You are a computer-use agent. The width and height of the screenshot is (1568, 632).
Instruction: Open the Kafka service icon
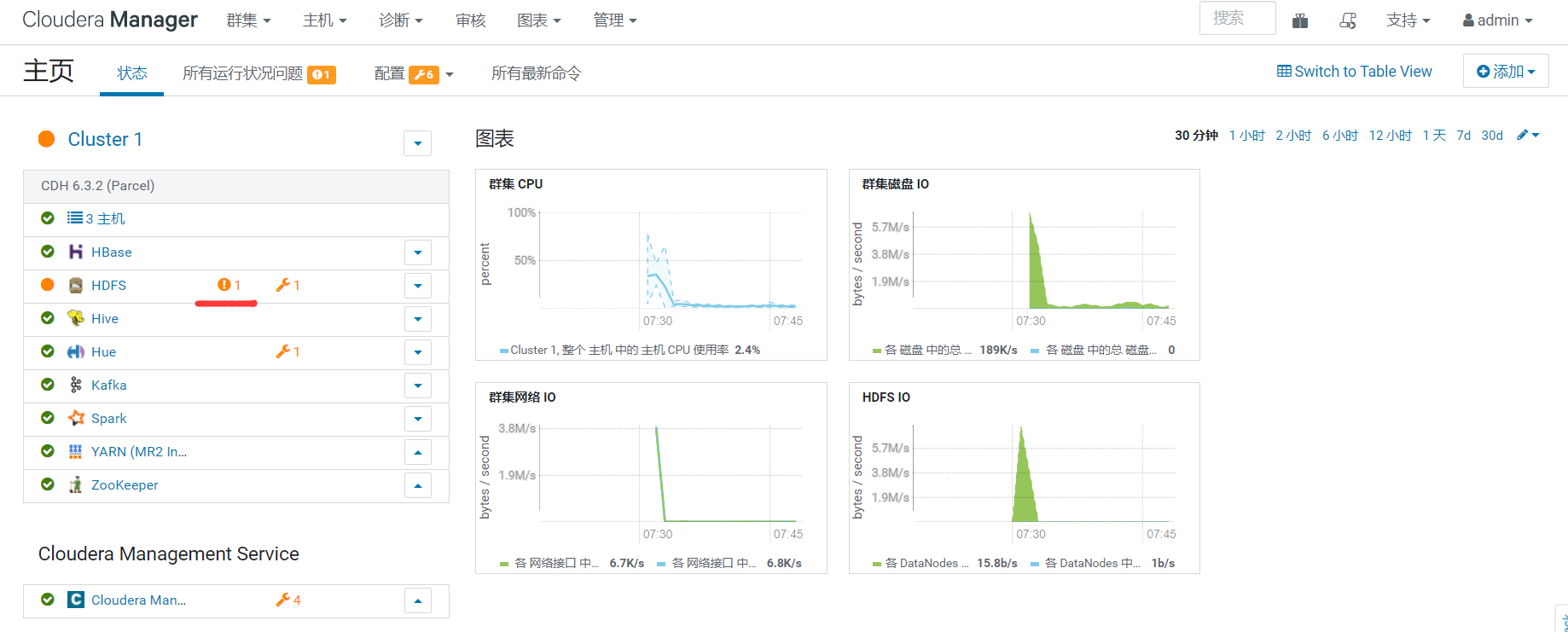point(76,385)
